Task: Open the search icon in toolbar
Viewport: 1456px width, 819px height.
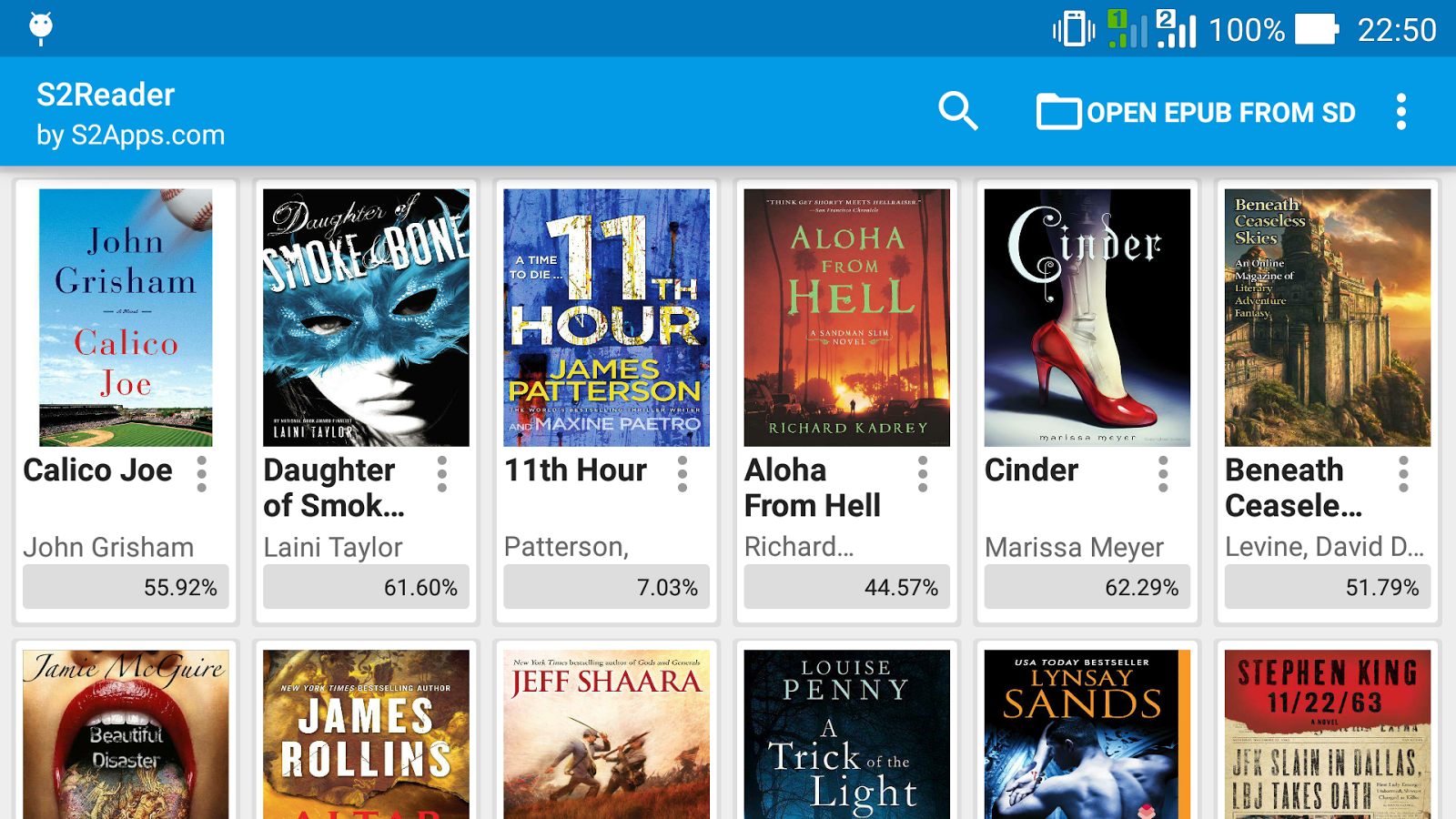Action: (958, 112)
